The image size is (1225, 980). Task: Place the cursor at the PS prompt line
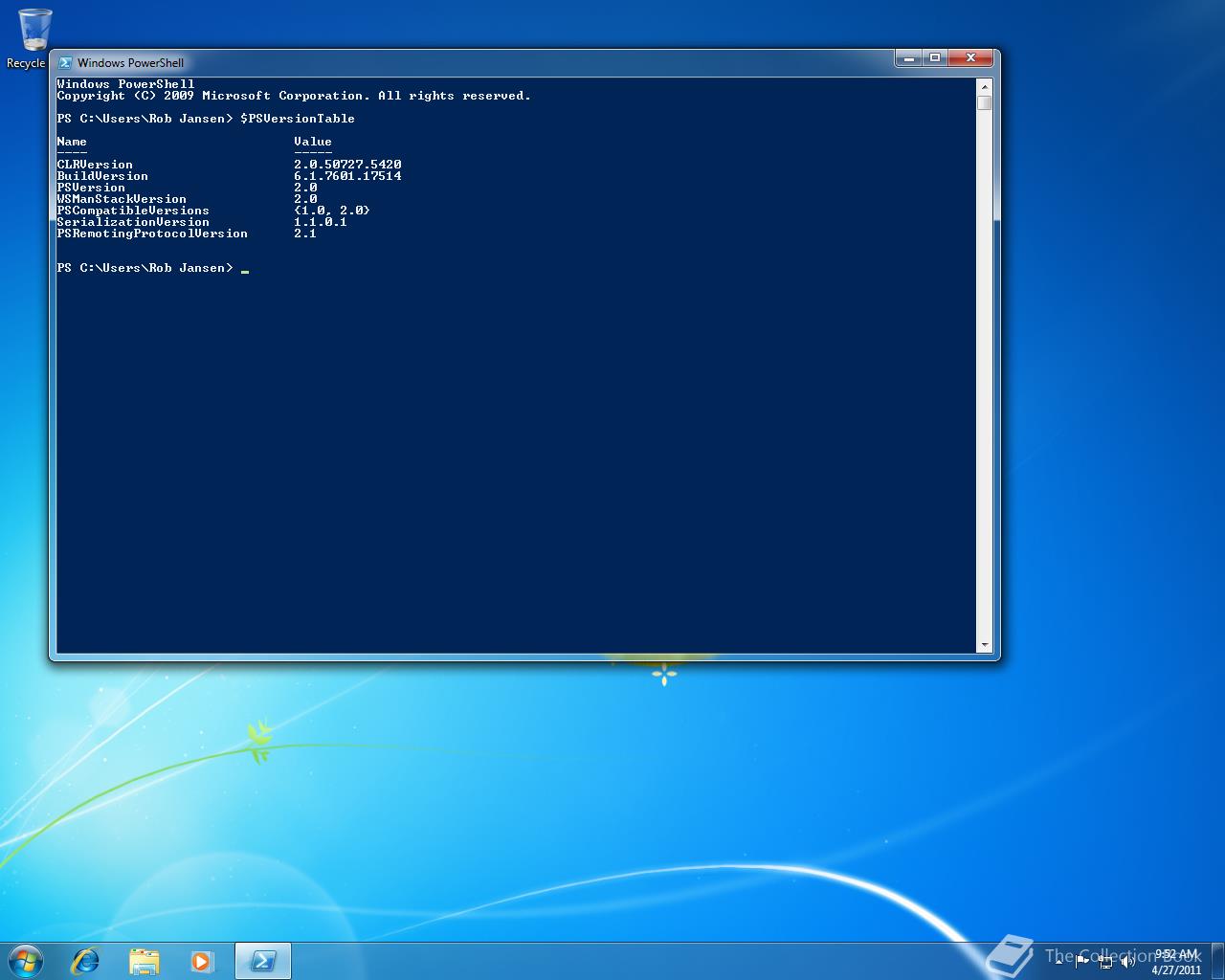(x=247, y=268)
